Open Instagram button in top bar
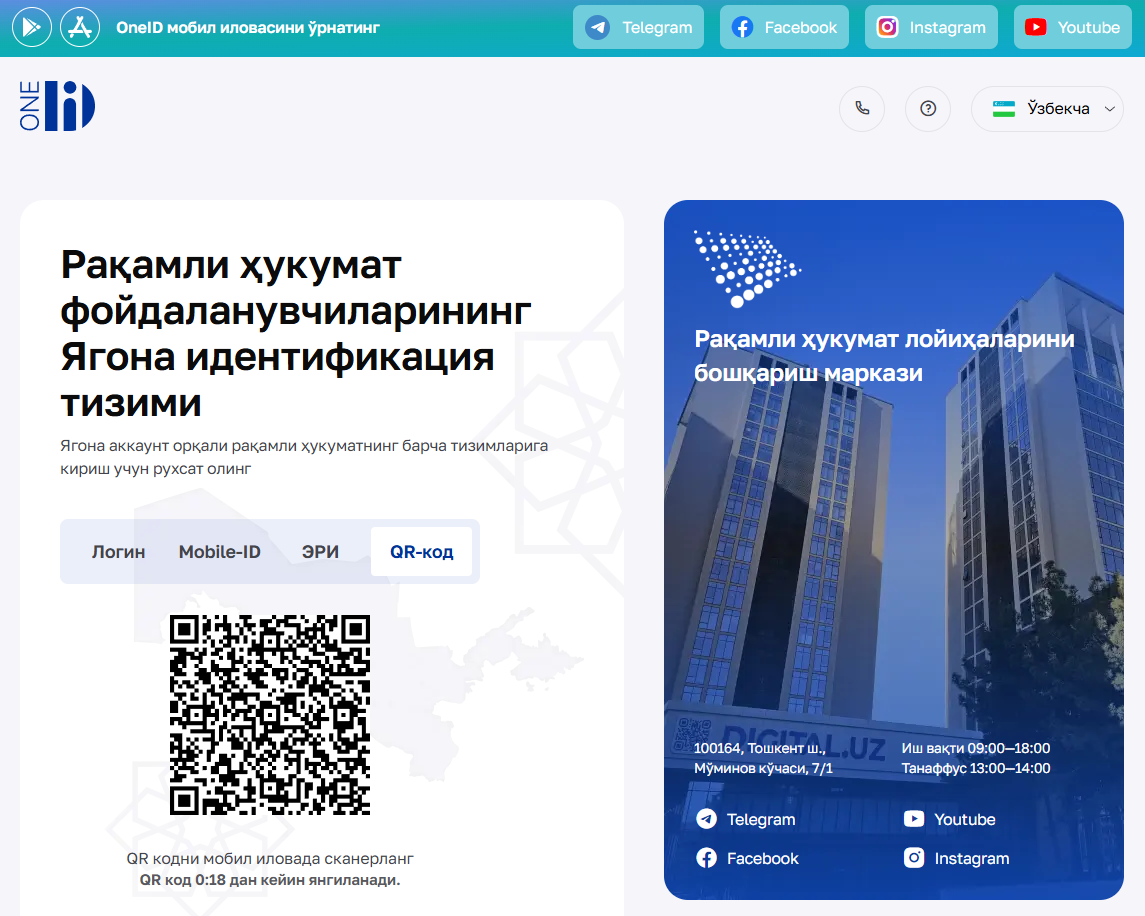 931,27
